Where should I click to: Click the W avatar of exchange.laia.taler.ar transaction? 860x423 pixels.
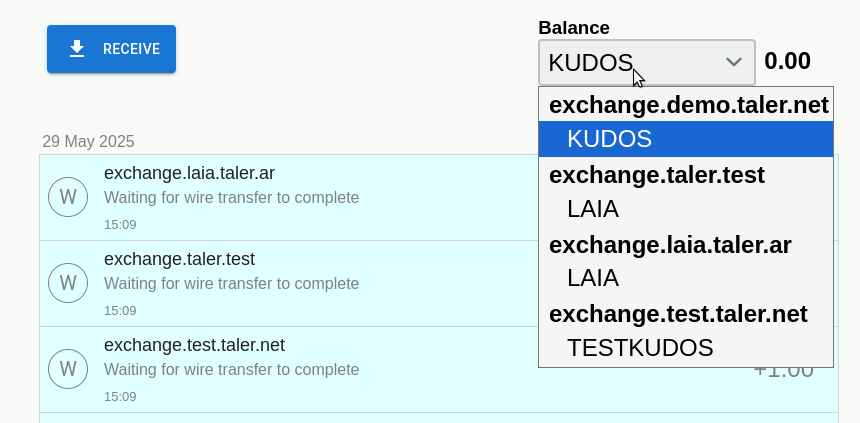[x=68, y=197]
